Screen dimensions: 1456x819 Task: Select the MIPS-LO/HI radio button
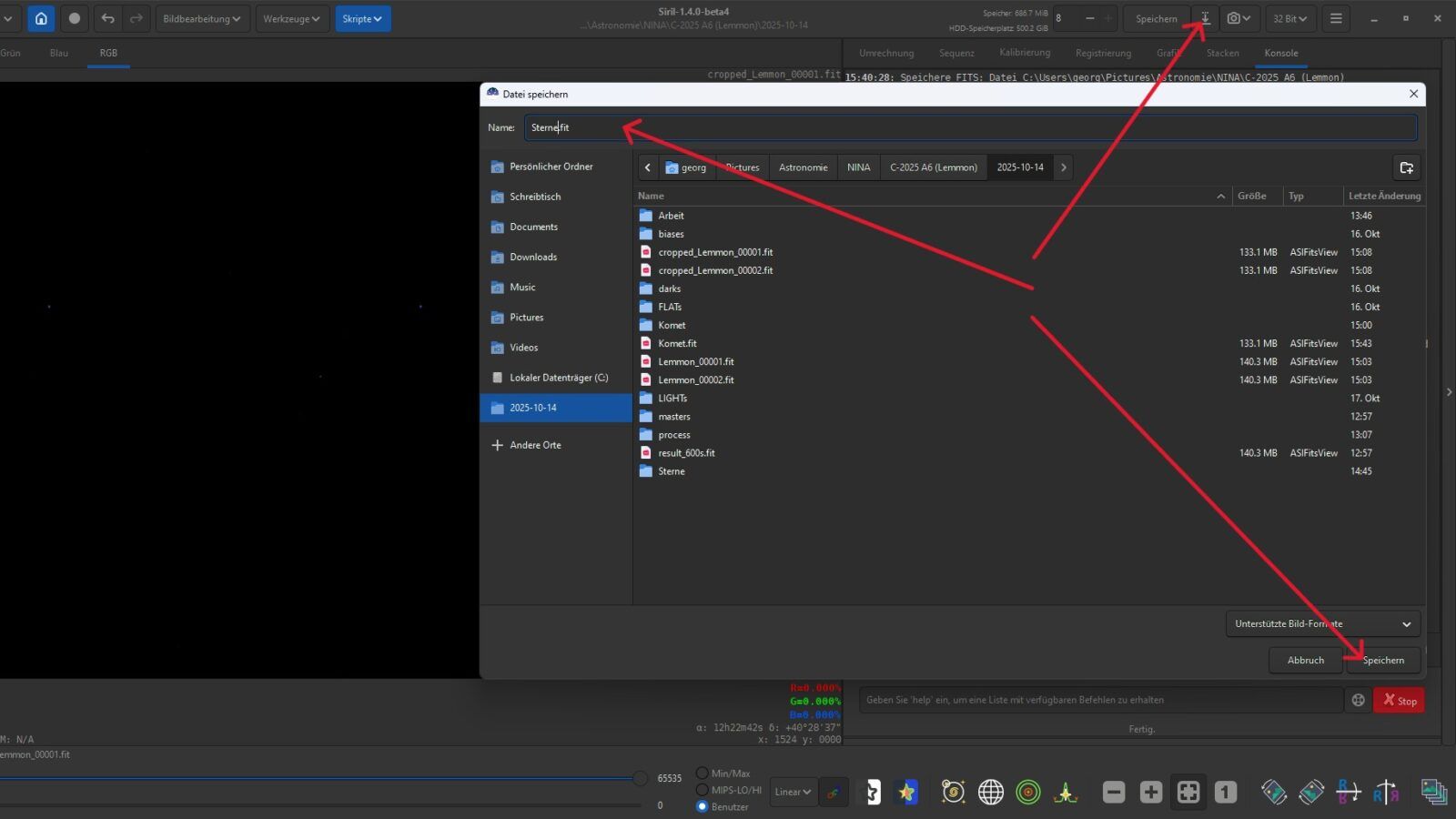point(702,790)
